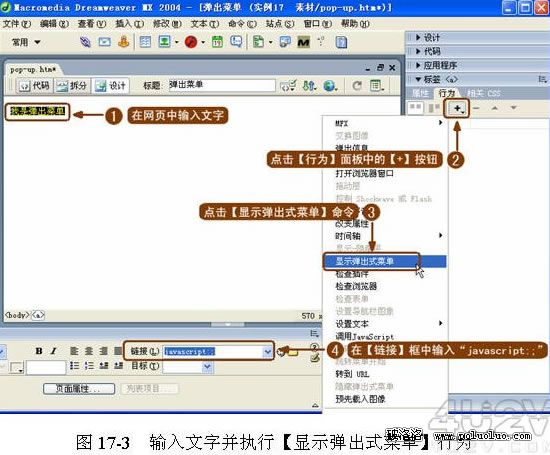Click Text Indent button in Properties

[118, 366]
